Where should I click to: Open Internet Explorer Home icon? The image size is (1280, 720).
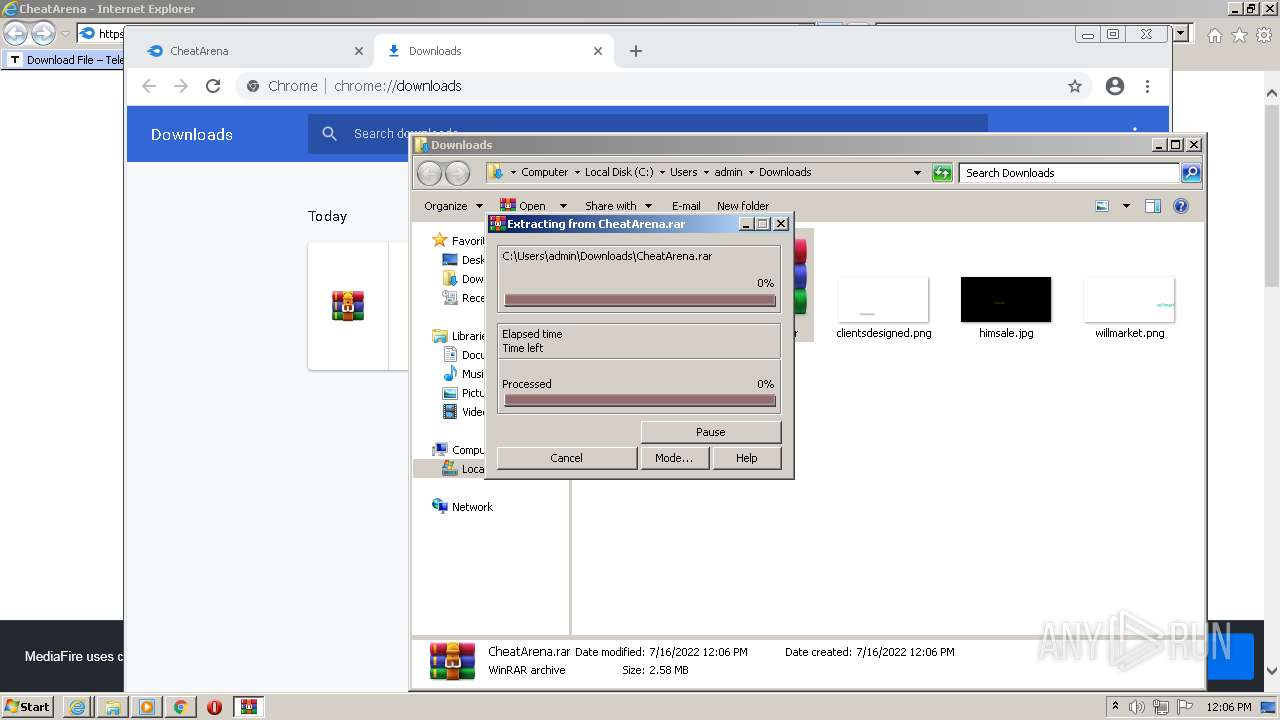coord(1214,35)
